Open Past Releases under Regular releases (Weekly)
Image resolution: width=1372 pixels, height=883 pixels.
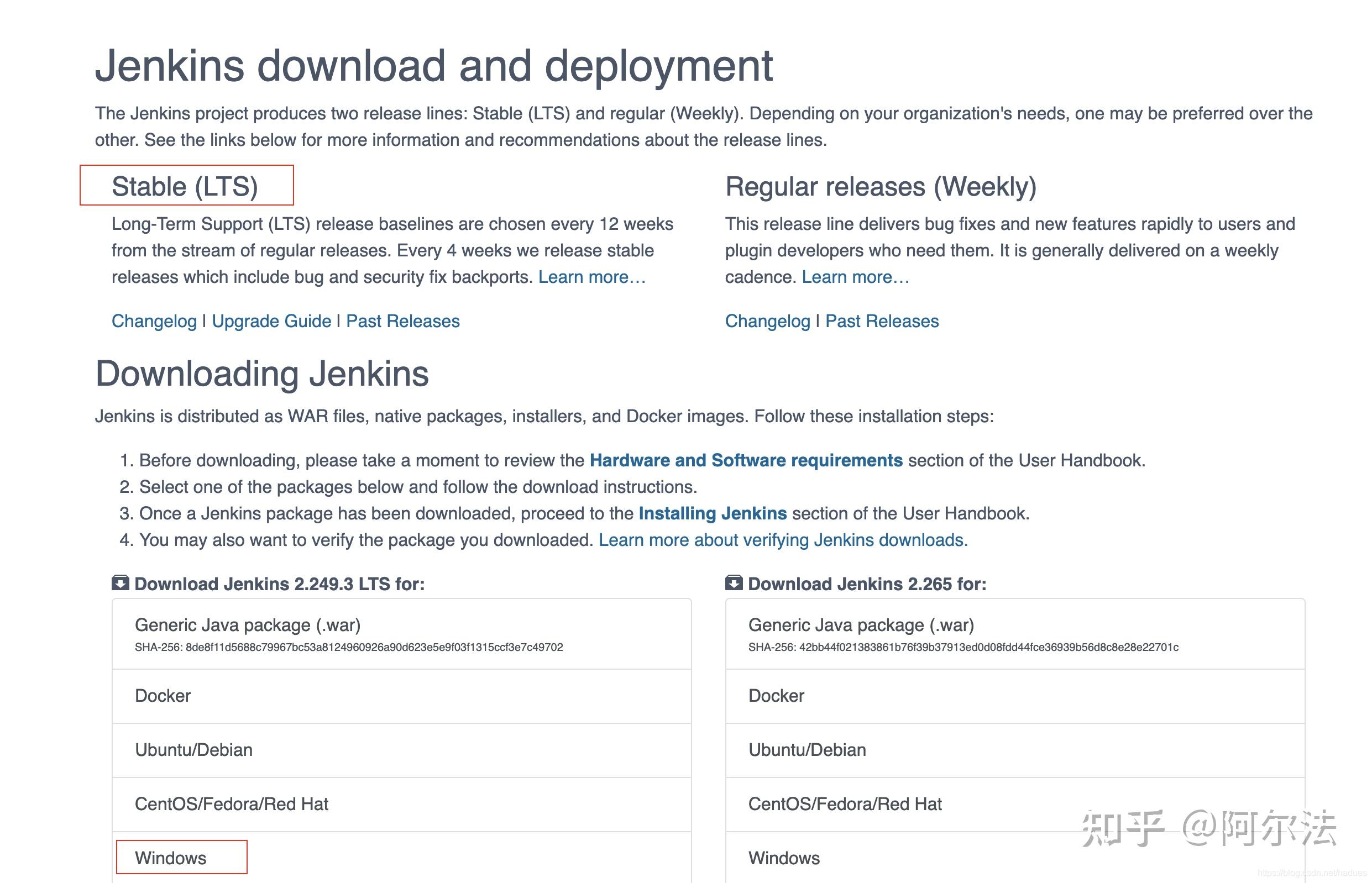coord(882,321)
